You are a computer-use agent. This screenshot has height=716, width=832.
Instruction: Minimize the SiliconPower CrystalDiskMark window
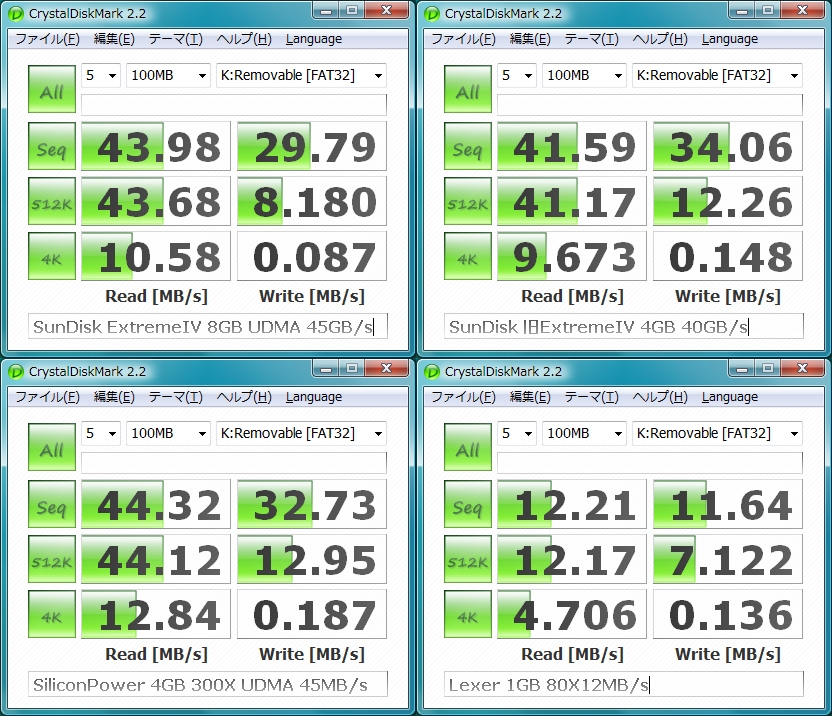coord(326,368)
